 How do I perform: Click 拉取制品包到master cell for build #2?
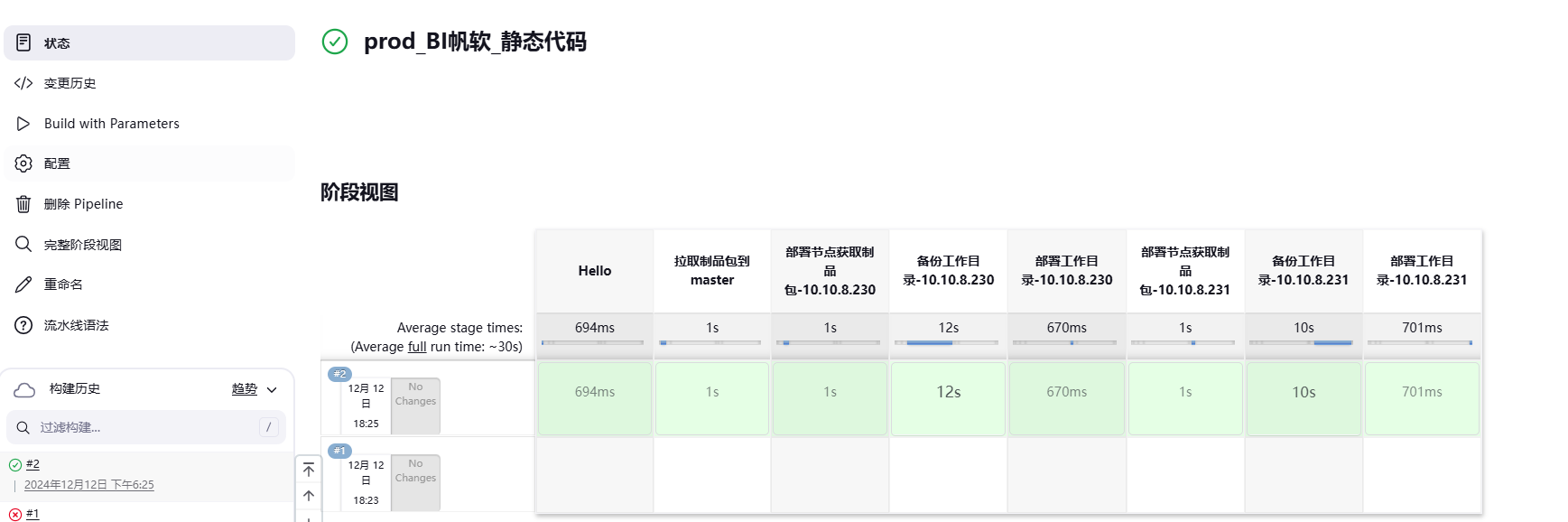tap(712, 398)
